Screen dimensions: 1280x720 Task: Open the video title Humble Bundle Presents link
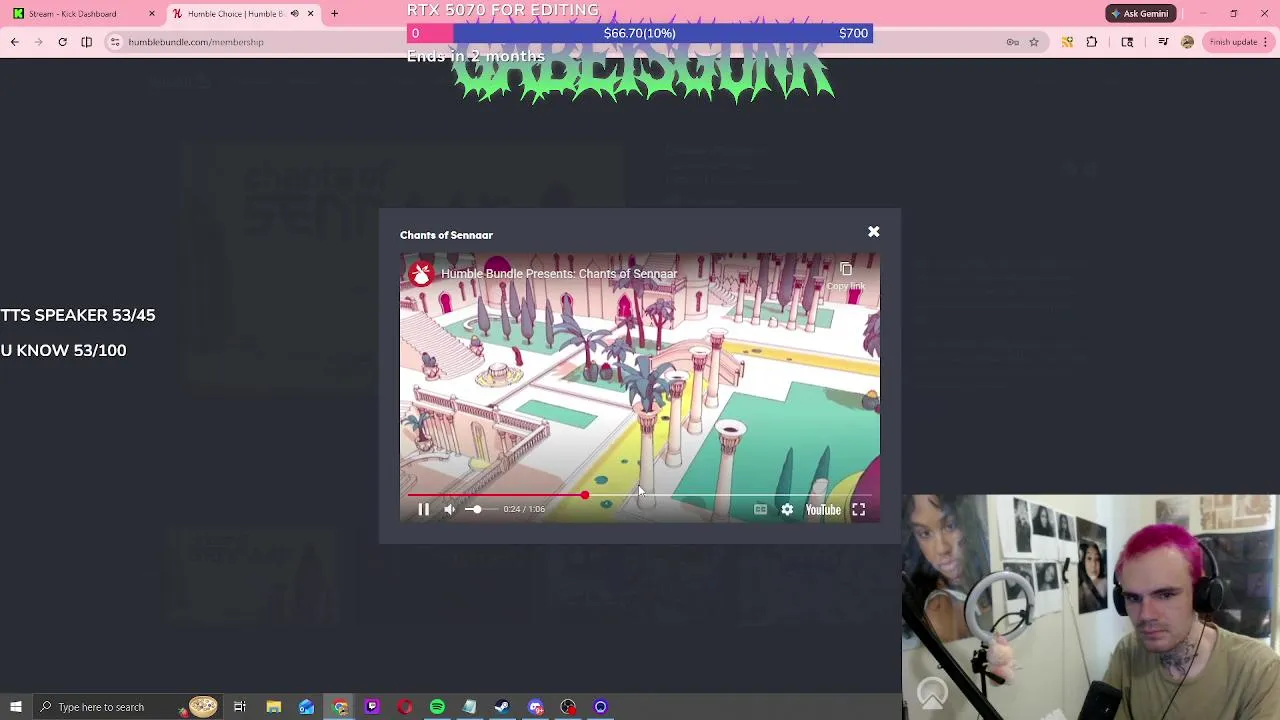pos(559,274)
